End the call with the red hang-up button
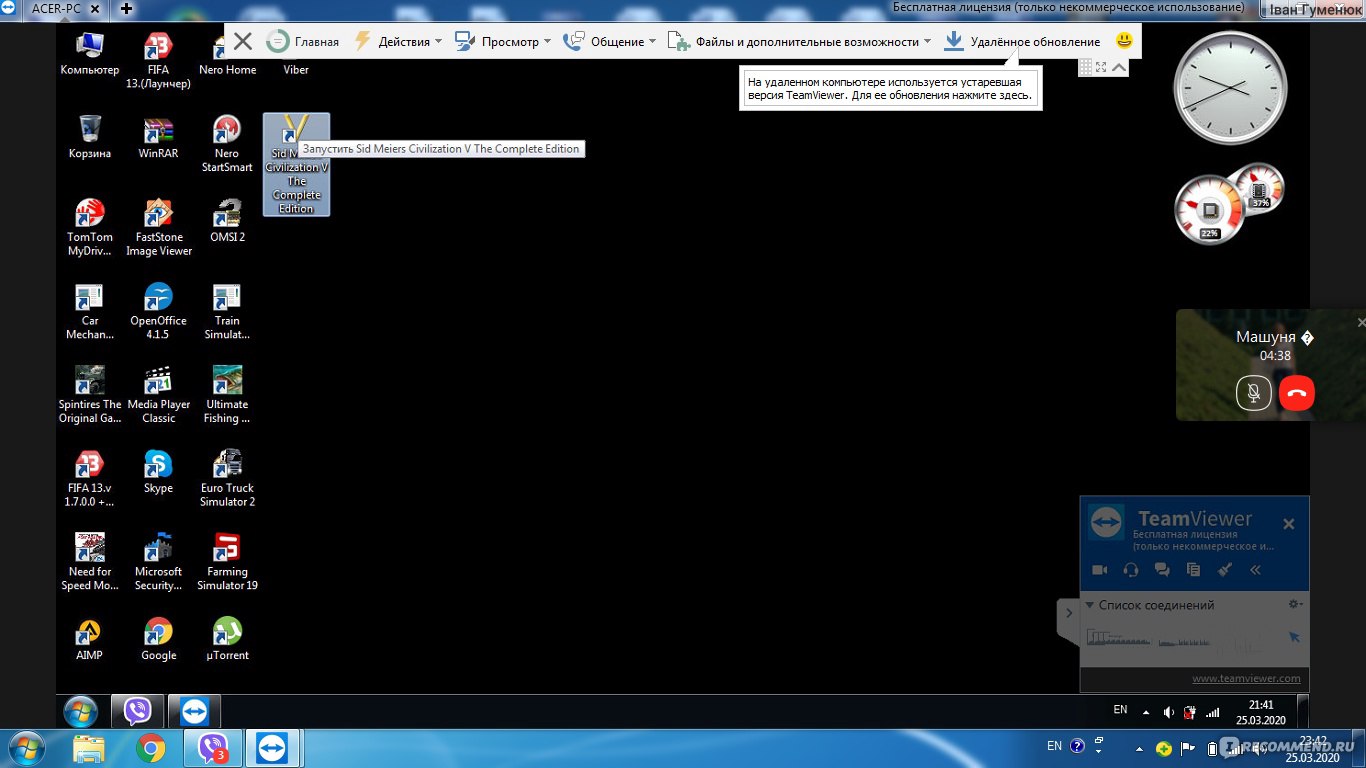The height and width of the screenshot is (768, 1366). click(1297, 392)
